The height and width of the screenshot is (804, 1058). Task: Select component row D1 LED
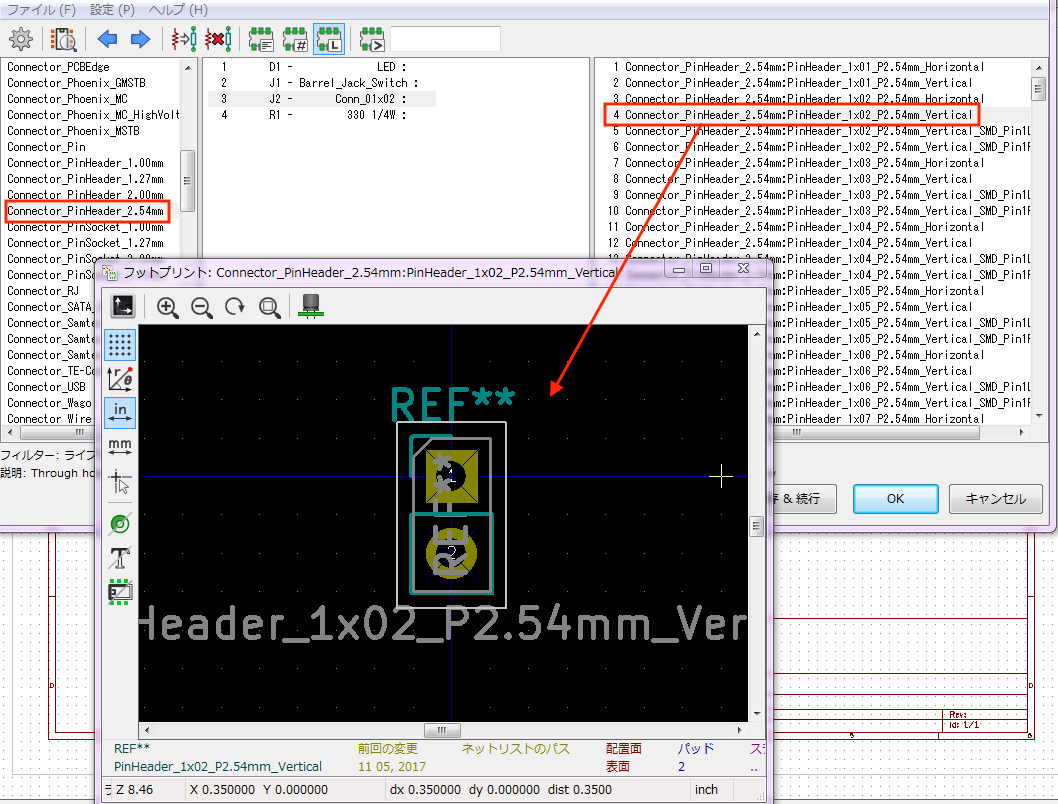tap(321, 67)
